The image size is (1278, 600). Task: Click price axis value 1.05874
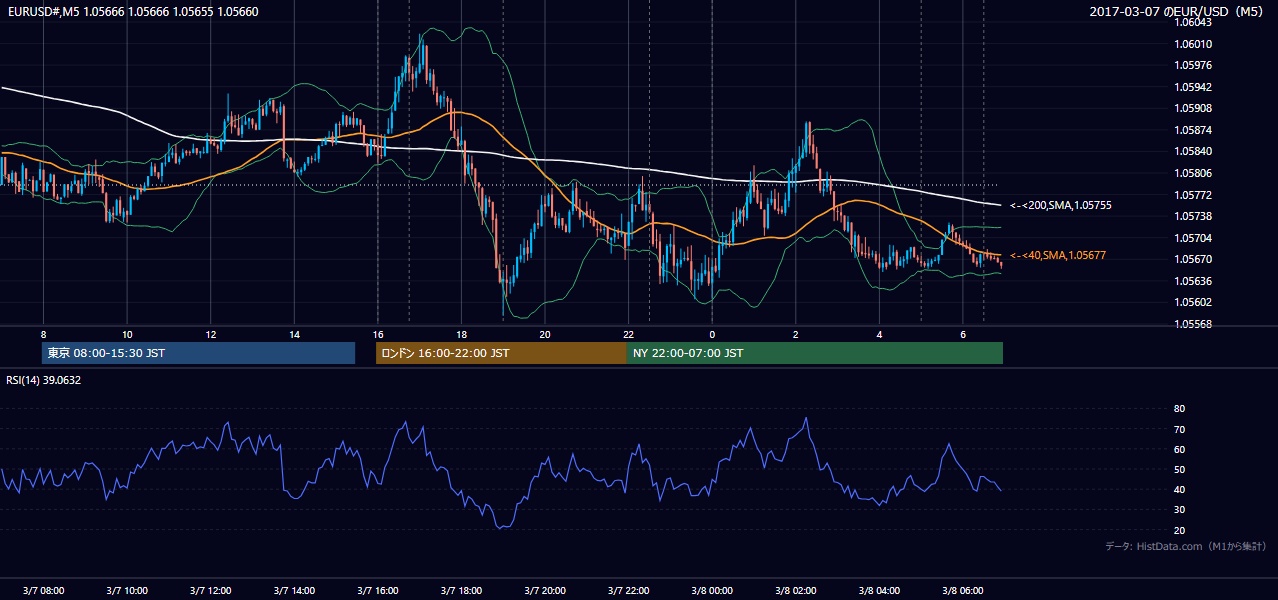click(x=1194, y=130)
